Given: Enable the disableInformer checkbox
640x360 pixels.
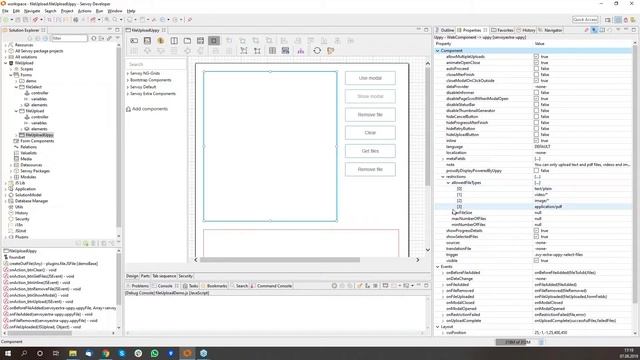Looking at the screenshot, I should pos(536,93).
